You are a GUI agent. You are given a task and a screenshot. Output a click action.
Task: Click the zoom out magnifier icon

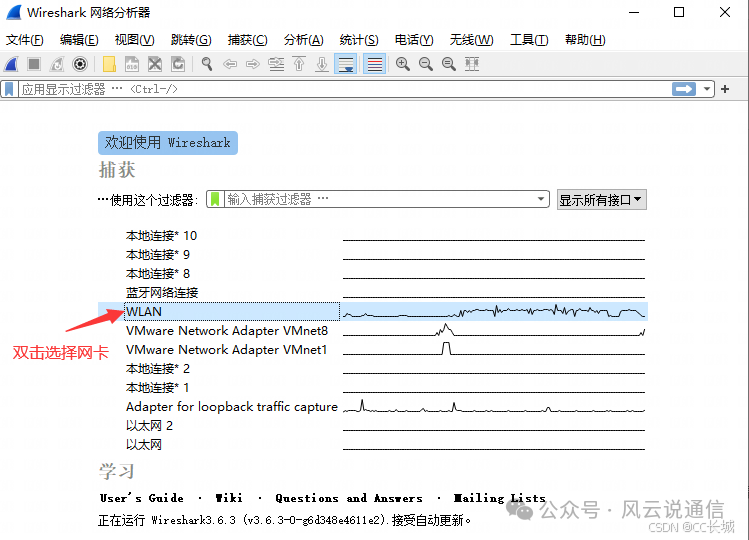(426, 64)
